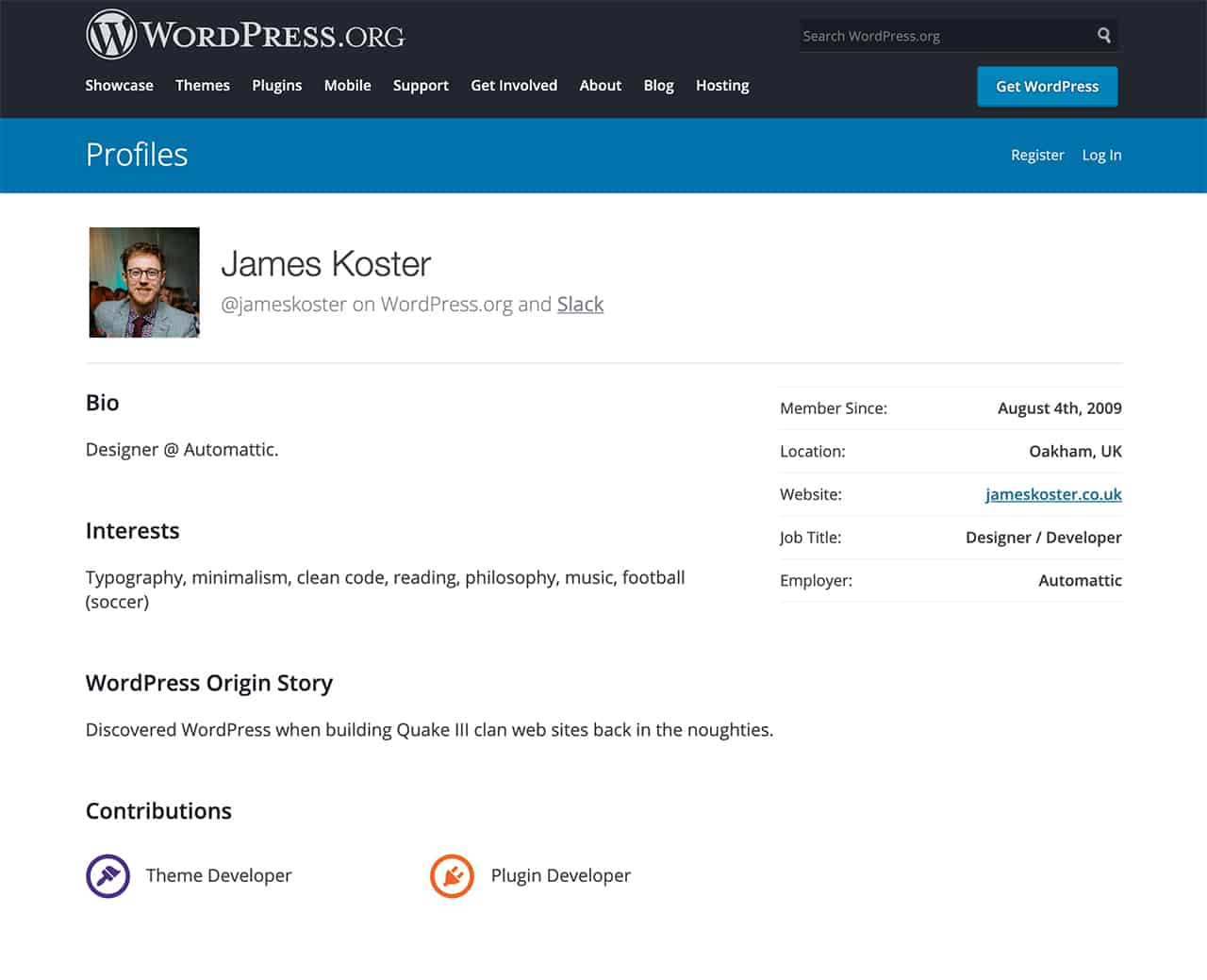Click the WordPress Origin Story heading
The image size is (1207, 980).
click(x=209, y=683)
